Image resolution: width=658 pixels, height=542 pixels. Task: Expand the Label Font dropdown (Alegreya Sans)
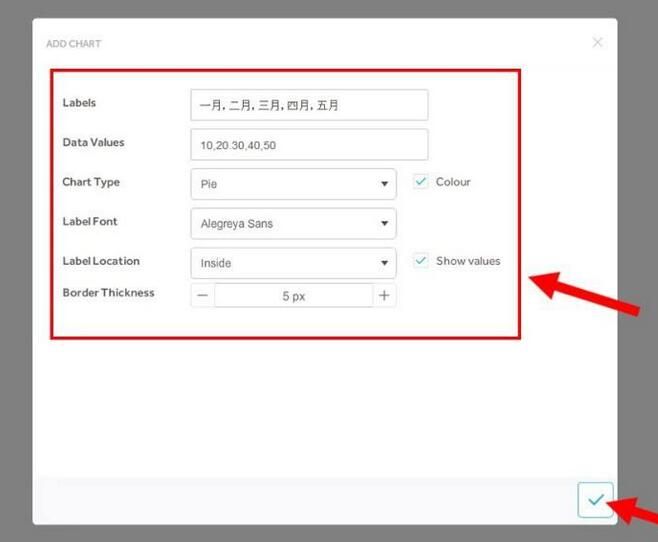coord(293,224)
